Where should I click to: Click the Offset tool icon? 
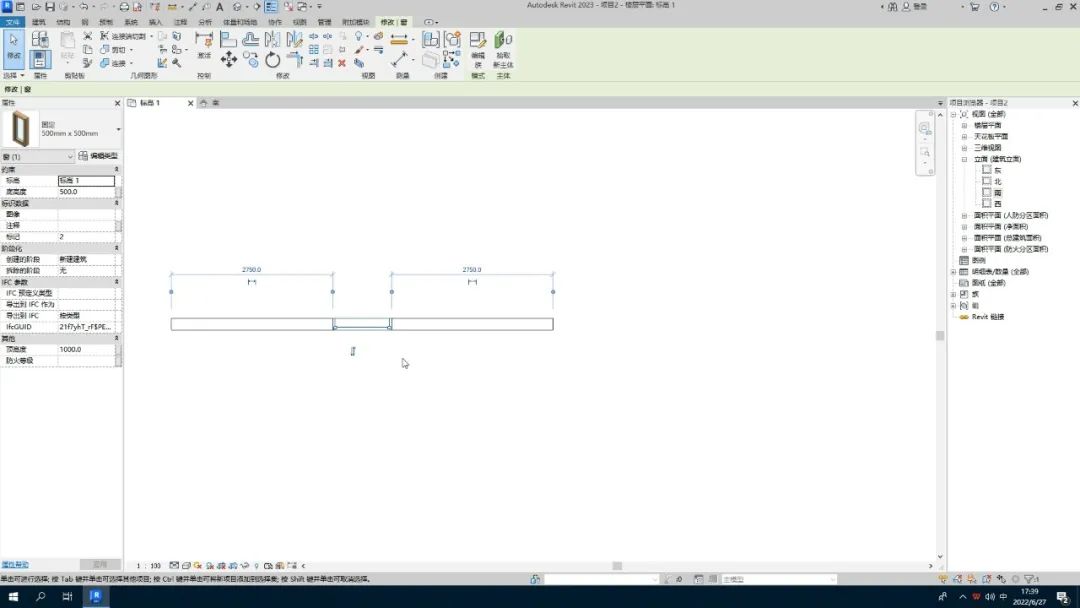[x=250, y=39]
